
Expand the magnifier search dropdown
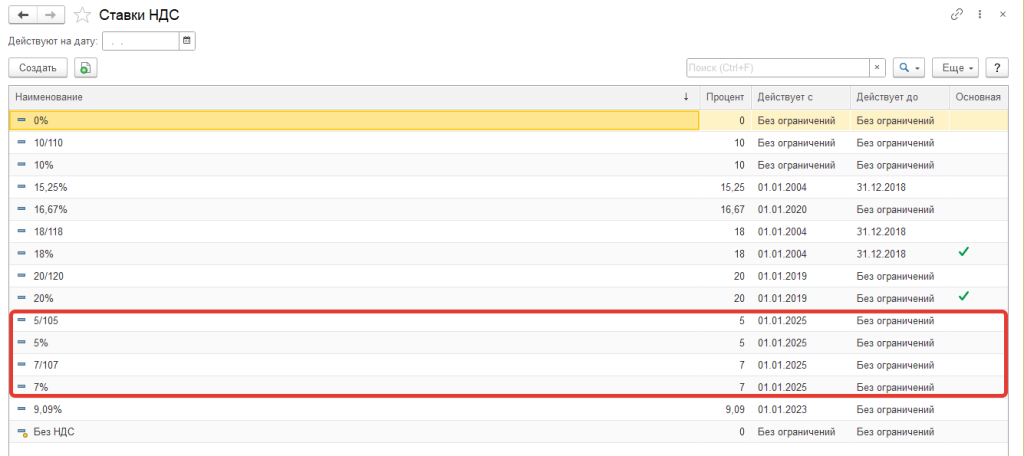tap(909, 68)
